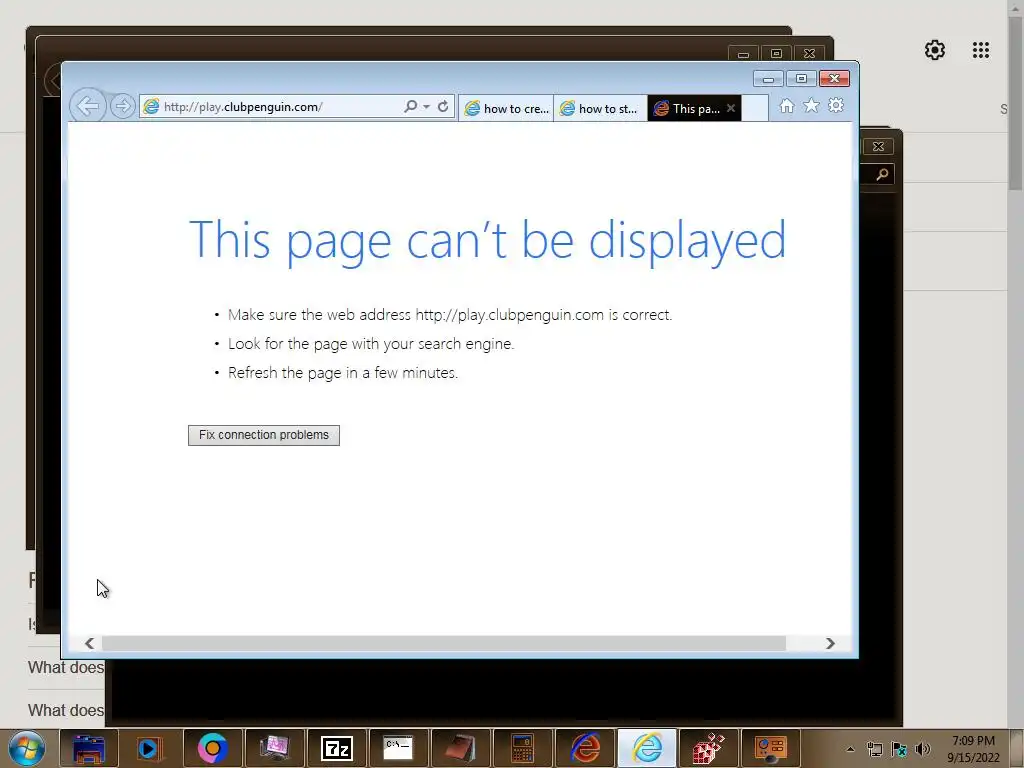
Task: Open the Calculator taskbar icon
Action: click(x=522, y=748)
